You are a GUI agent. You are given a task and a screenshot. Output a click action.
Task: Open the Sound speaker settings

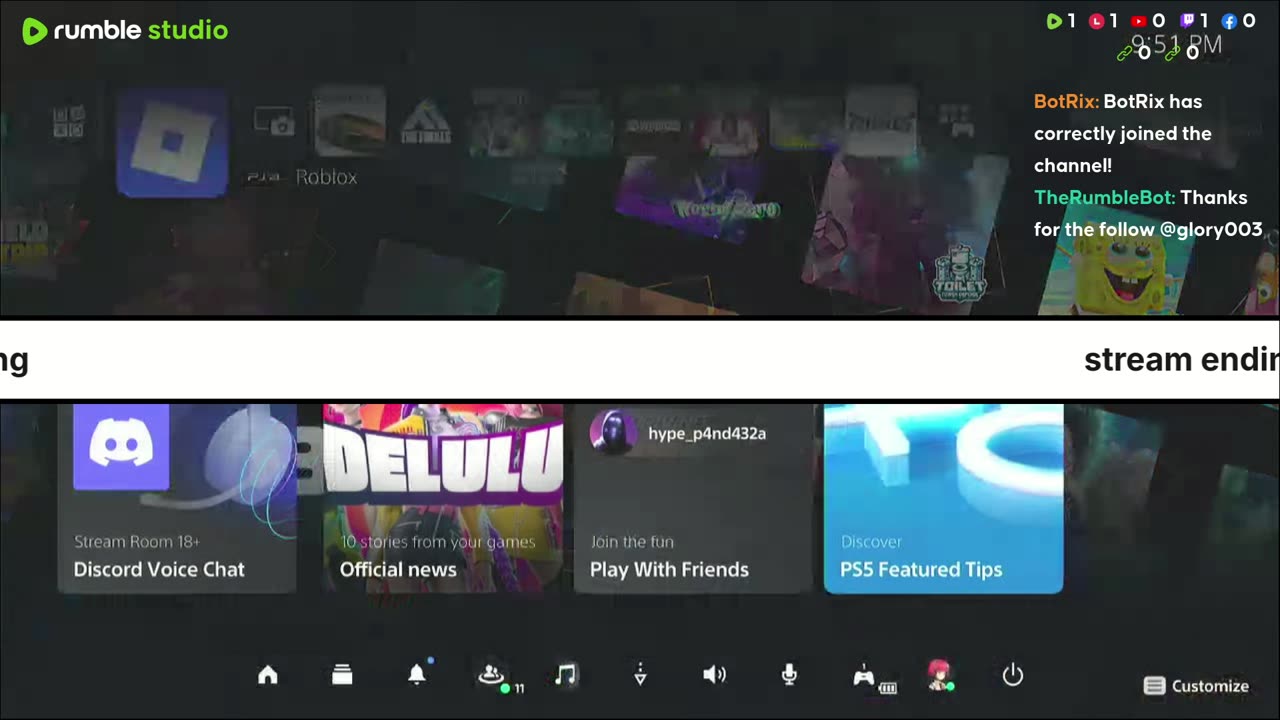(x=714, y=675)
